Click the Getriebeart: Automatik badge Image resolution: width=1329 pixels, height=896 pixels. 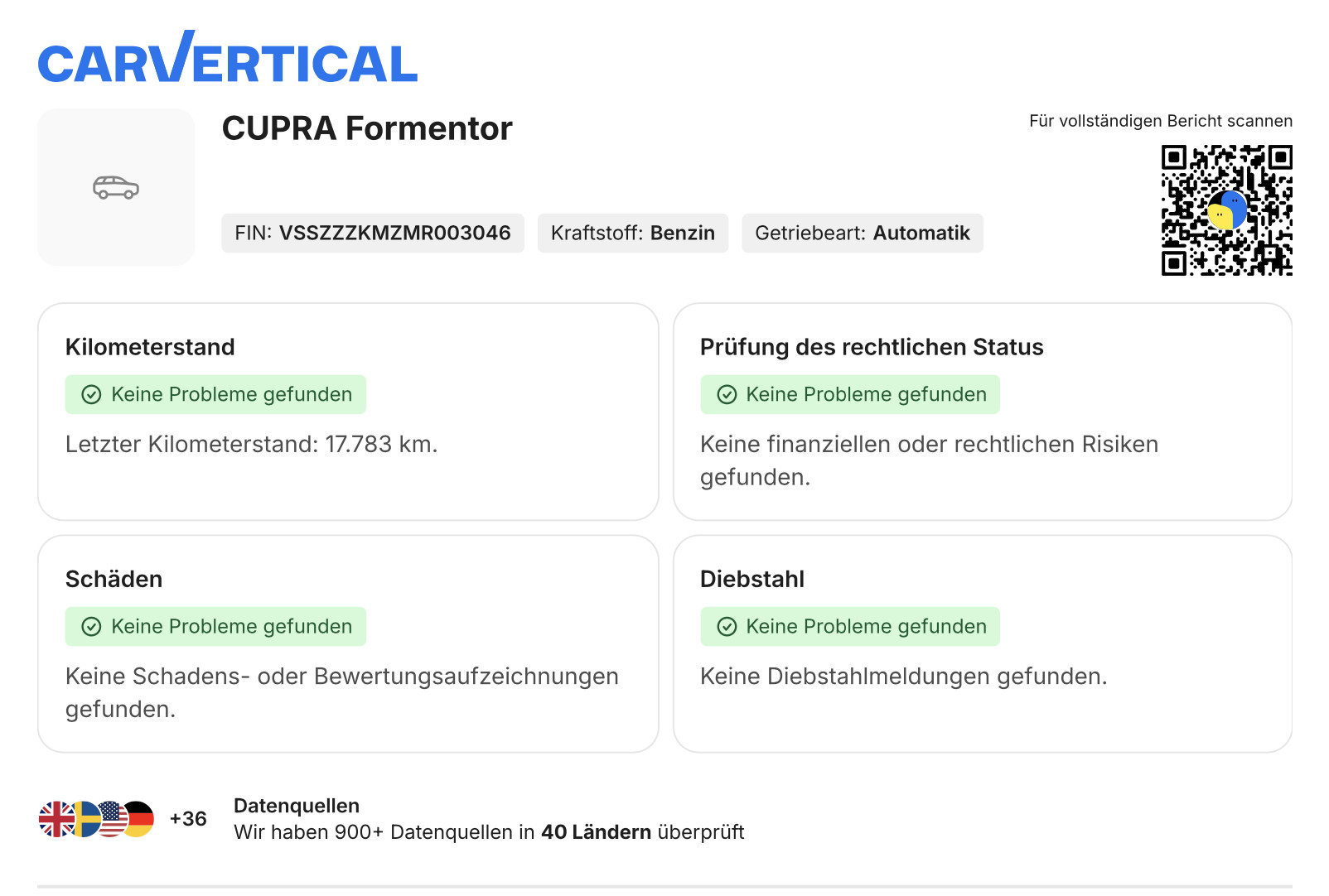pyautogui.click(x=862, y=234)
